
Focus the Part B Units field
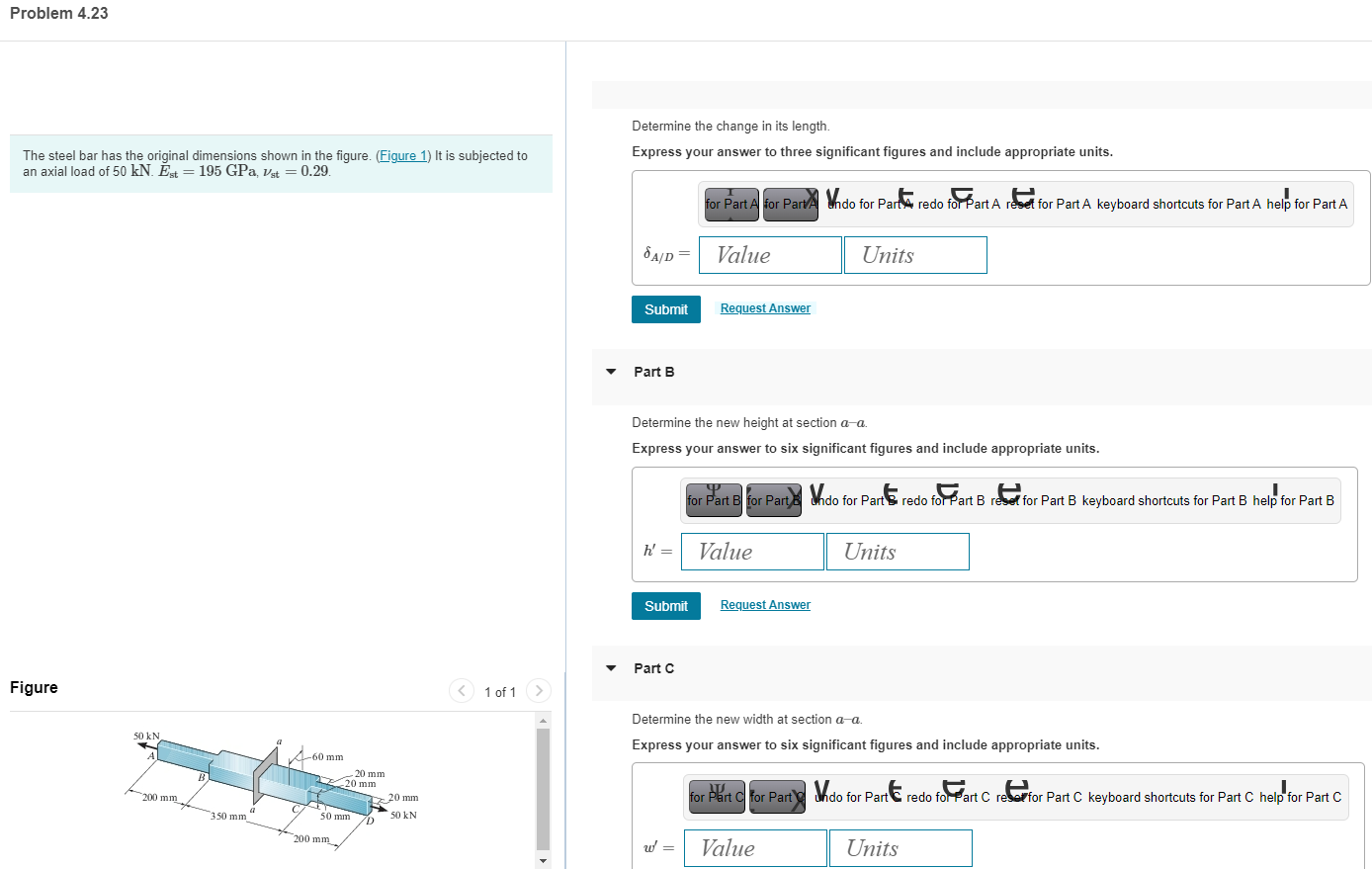tap(898, 552)
